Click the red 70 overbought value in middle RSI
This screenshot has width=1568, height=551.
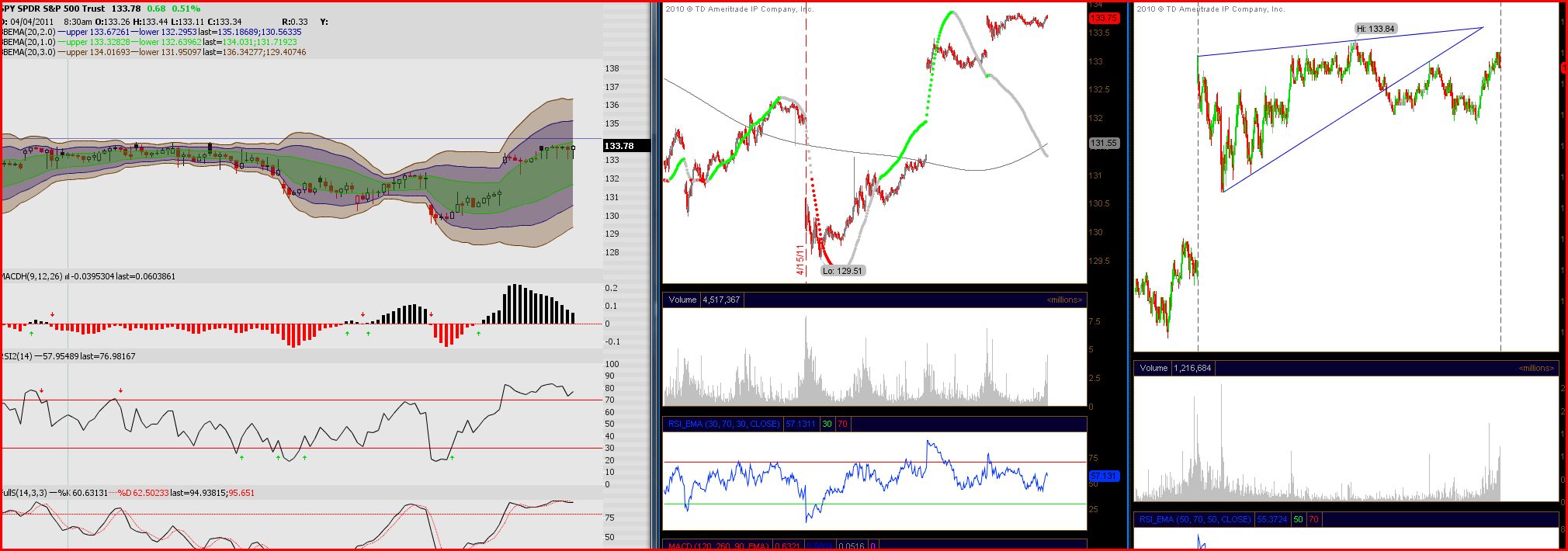point(842,424)
